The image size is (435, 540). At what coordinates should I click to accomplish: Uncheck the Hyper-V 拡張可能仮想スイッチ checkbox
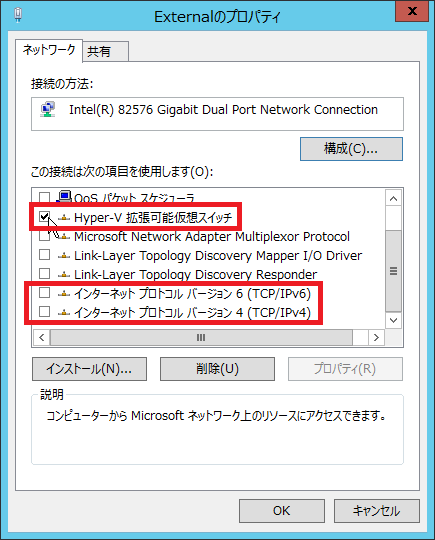[x=44, y=217]
